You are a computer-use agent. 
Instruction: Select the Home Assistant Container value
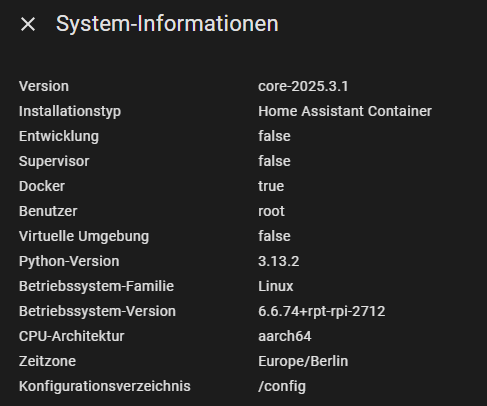pos(345,111)
